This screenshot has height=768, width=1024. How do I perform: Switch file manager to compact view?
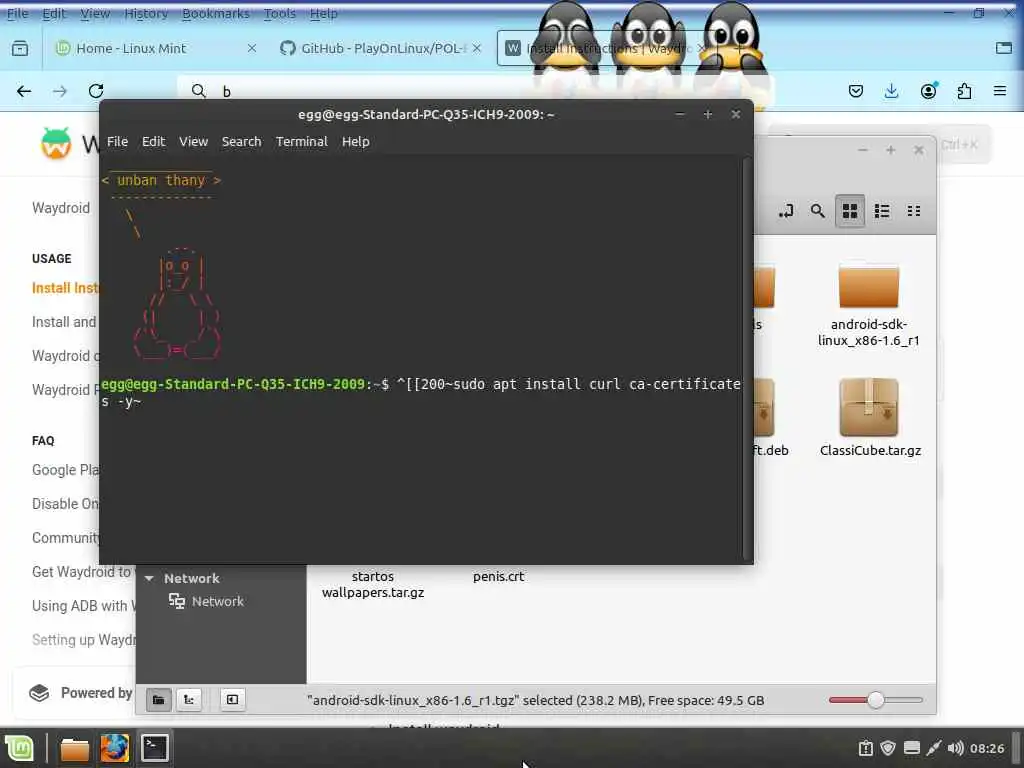tap(914, 211)
